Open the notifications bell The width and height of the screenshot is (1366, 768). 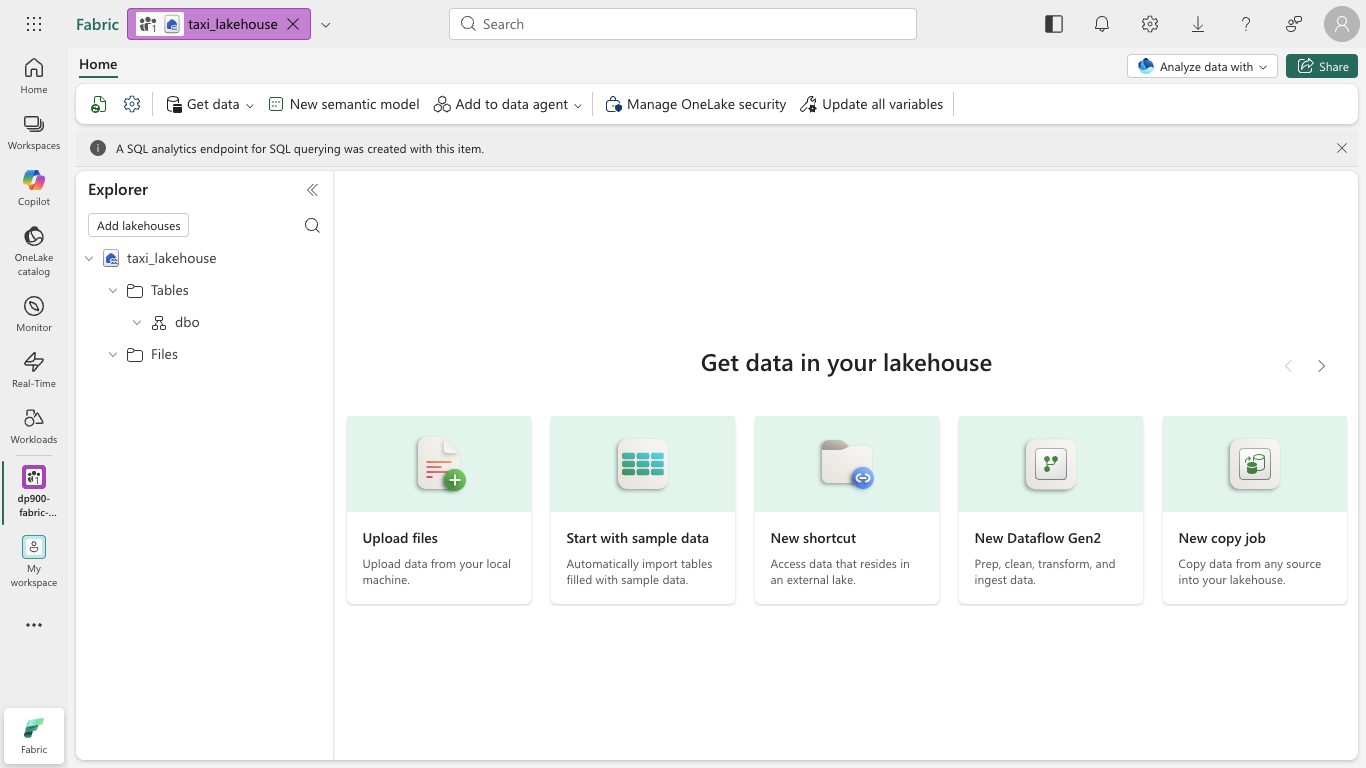1102,24
